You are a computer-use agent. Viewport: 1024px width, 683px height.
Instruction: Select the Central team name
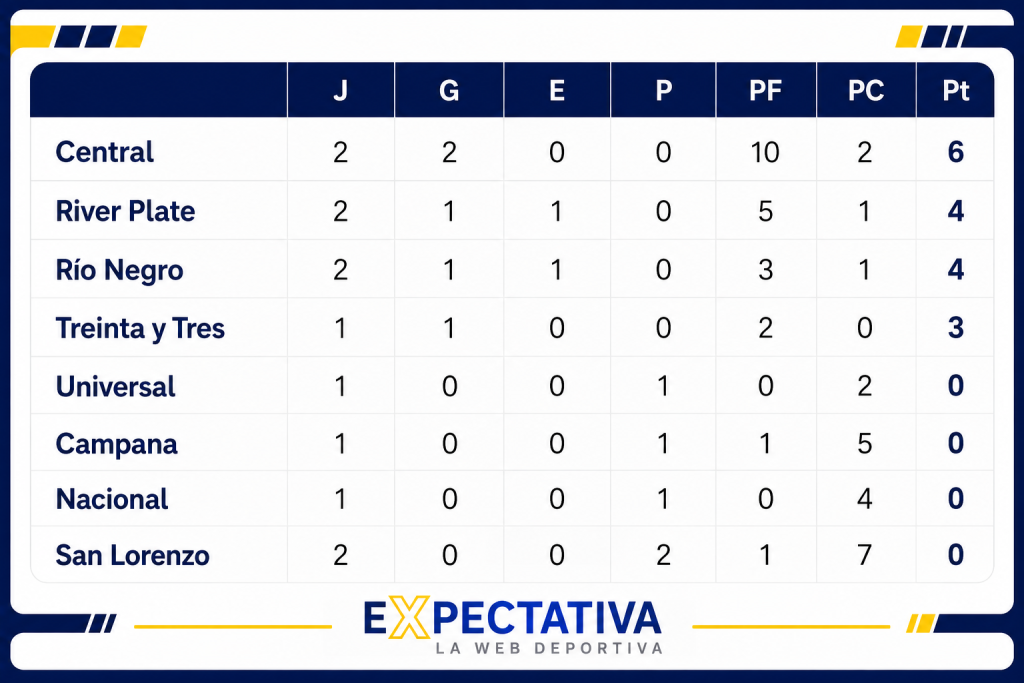[x=104, y=152]
